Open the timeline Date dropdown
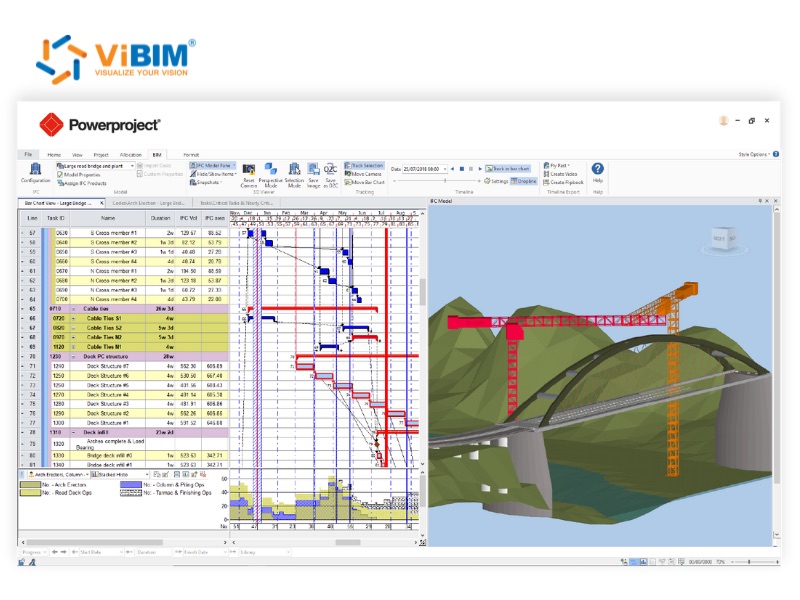 click(445, 169)
